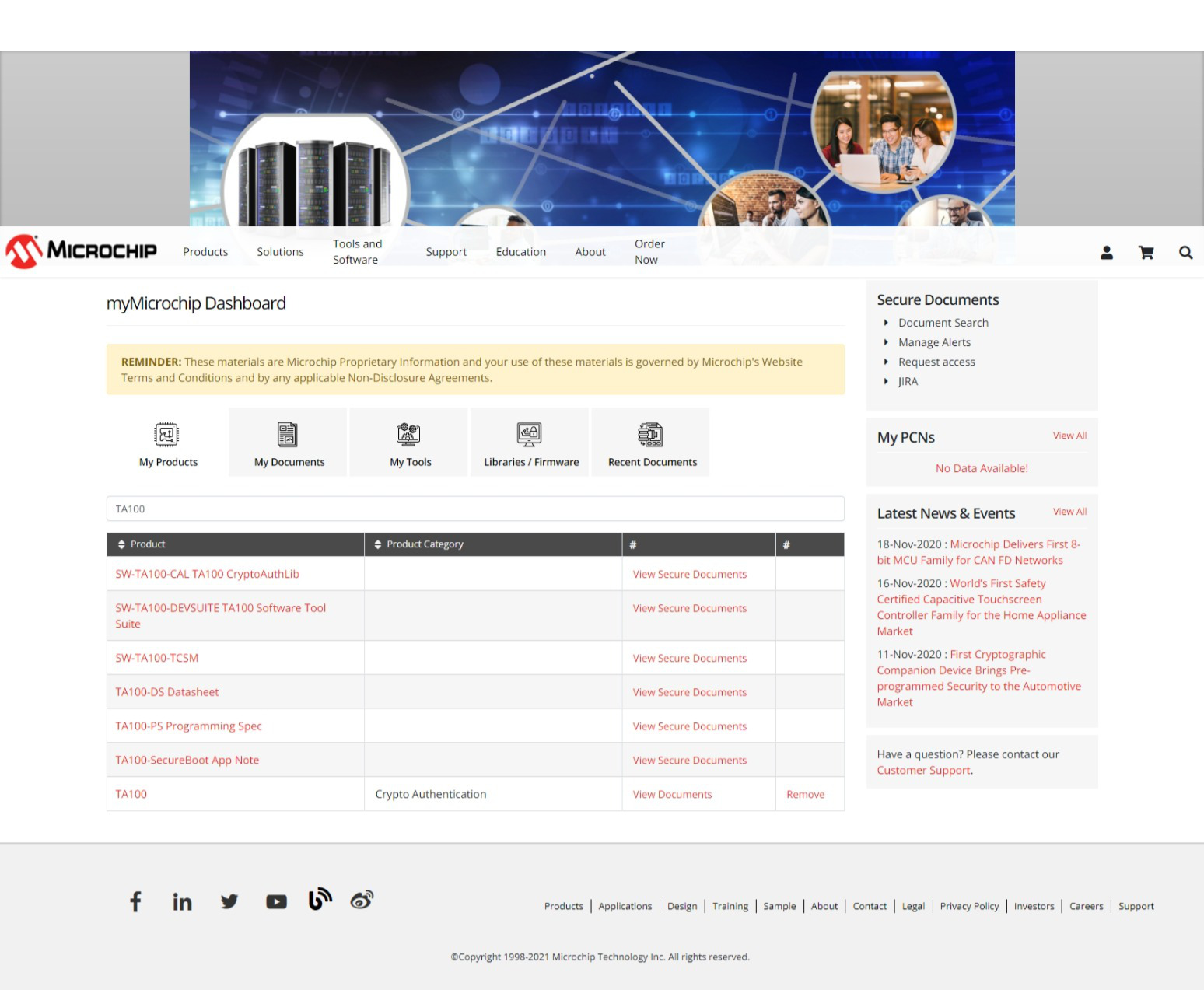
Task: Open the Customer Support link
Action: pos(924,770)
